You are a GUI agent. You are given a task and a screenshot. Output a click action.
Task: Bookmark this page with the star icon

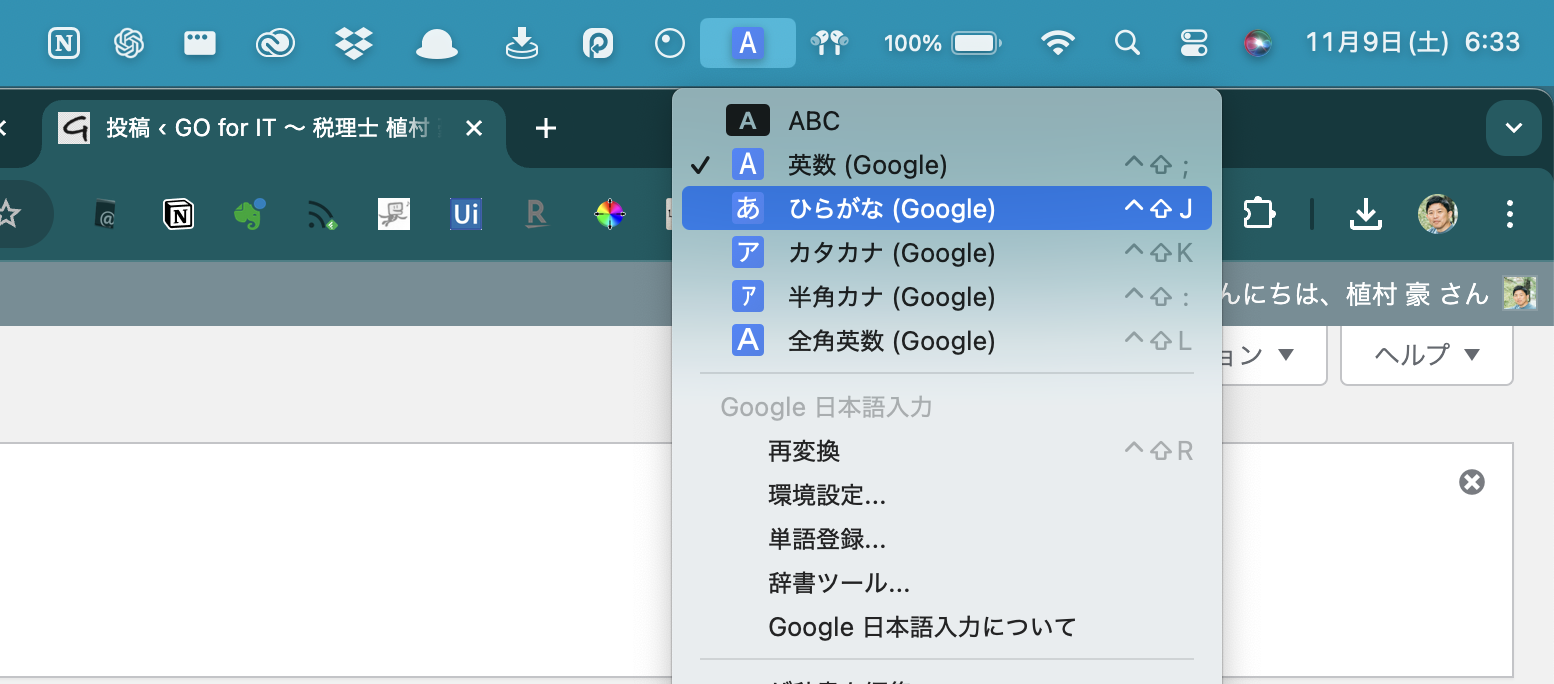(x=8, y=213)
